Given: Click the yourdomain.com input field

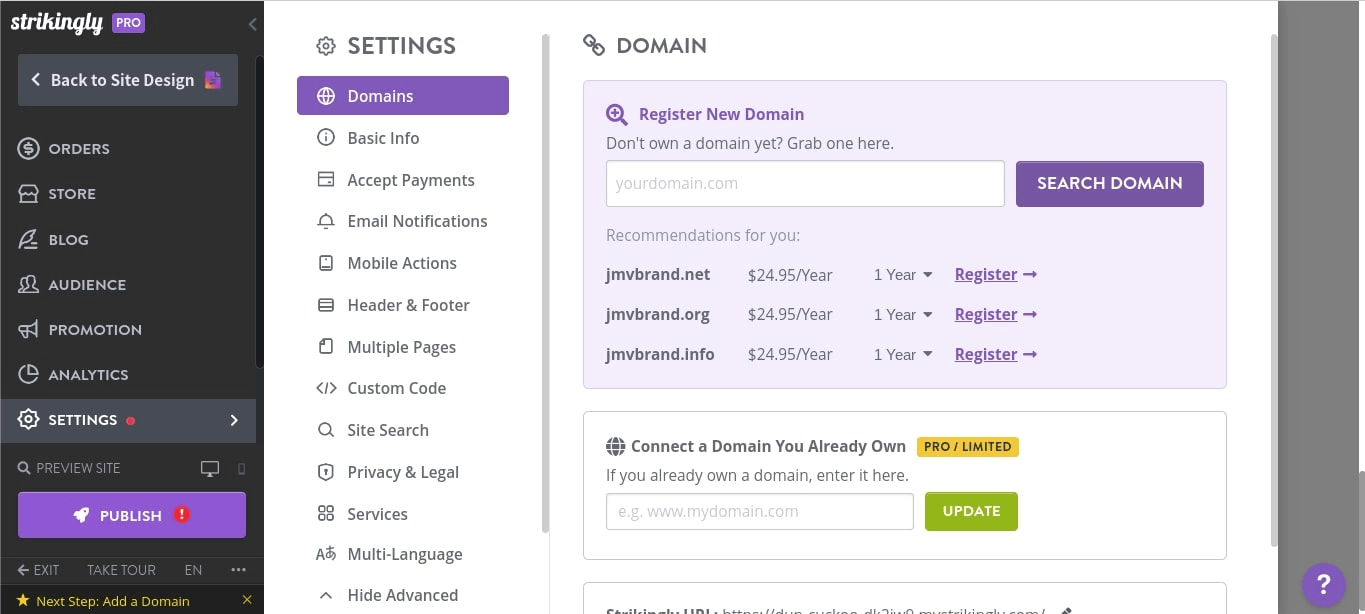Looking at the screenshot, I should click(x=805, y=183).
